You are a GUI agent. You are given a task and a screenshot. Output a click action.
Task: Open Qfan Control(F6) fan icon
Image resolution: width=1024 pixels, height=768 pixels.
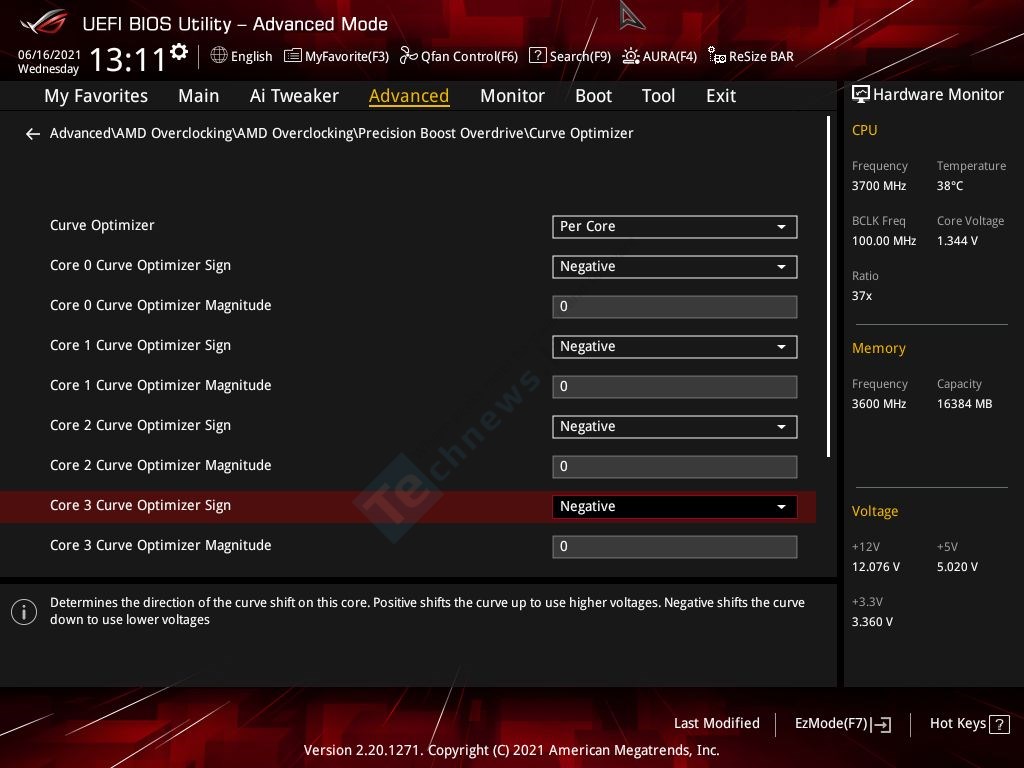pos(409,56)
